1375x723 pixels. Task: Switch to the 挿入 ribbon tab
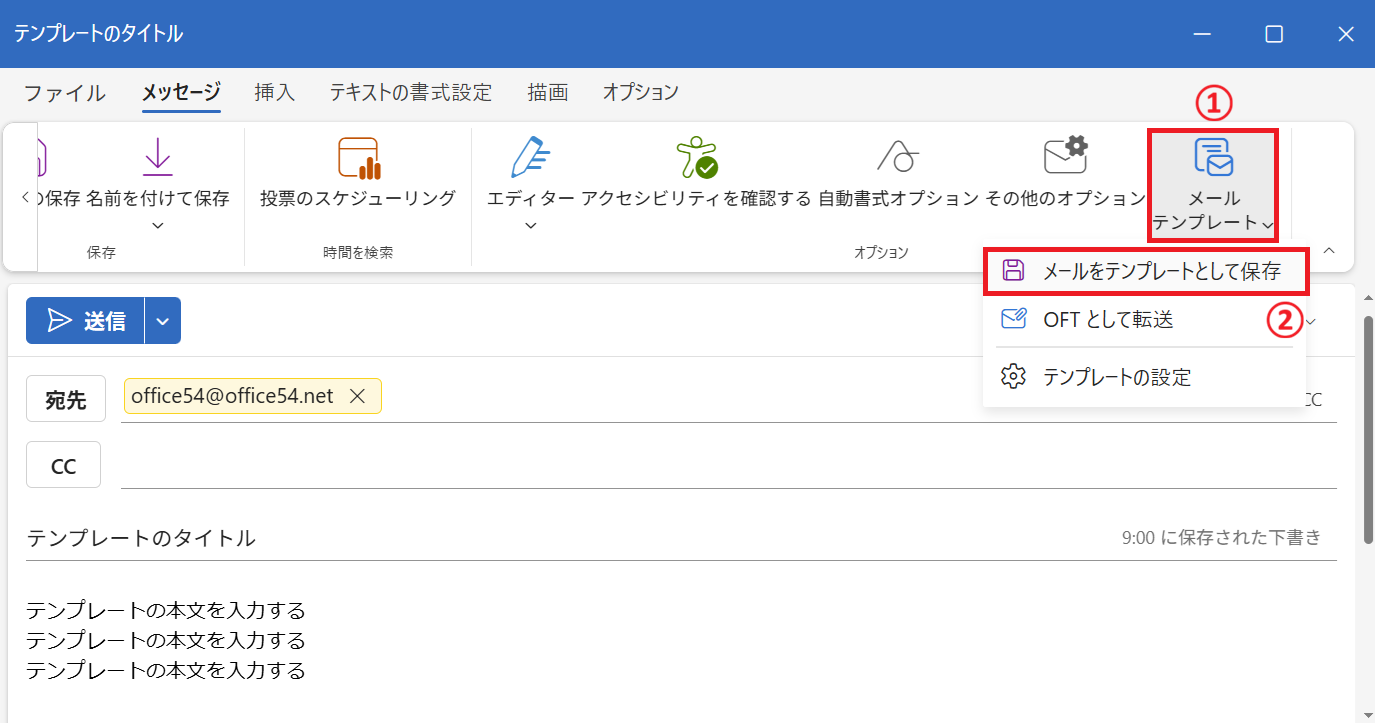pos(274,92)
